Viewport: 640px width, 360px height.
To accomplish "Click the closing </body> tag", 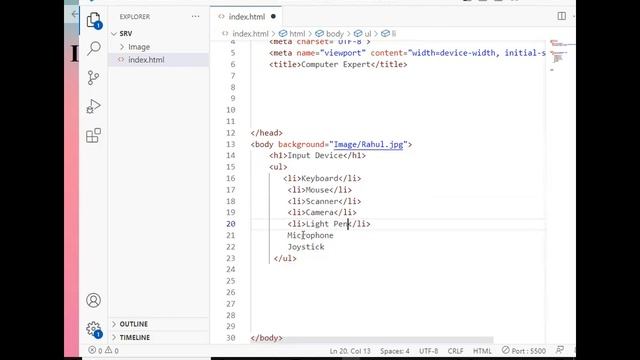I will 267,338.
